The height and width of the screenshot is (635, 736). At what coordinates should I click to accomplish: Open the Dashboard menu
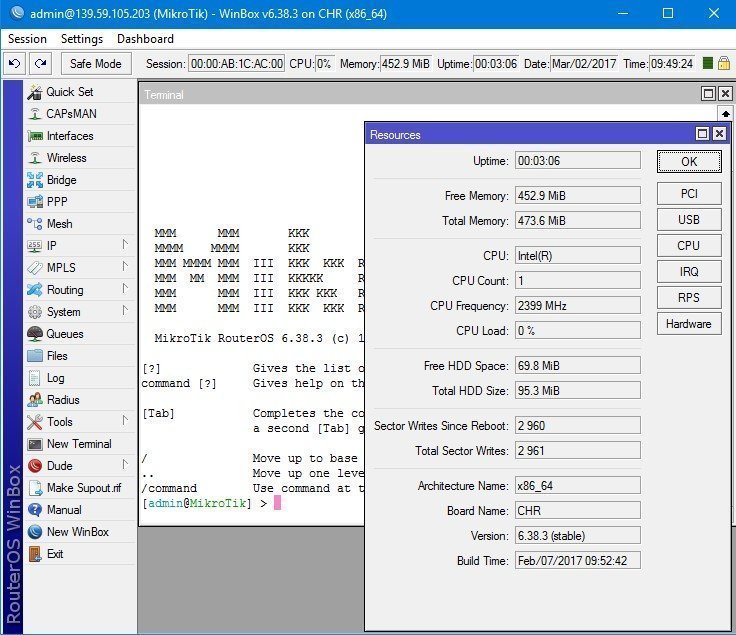(145, 39)
